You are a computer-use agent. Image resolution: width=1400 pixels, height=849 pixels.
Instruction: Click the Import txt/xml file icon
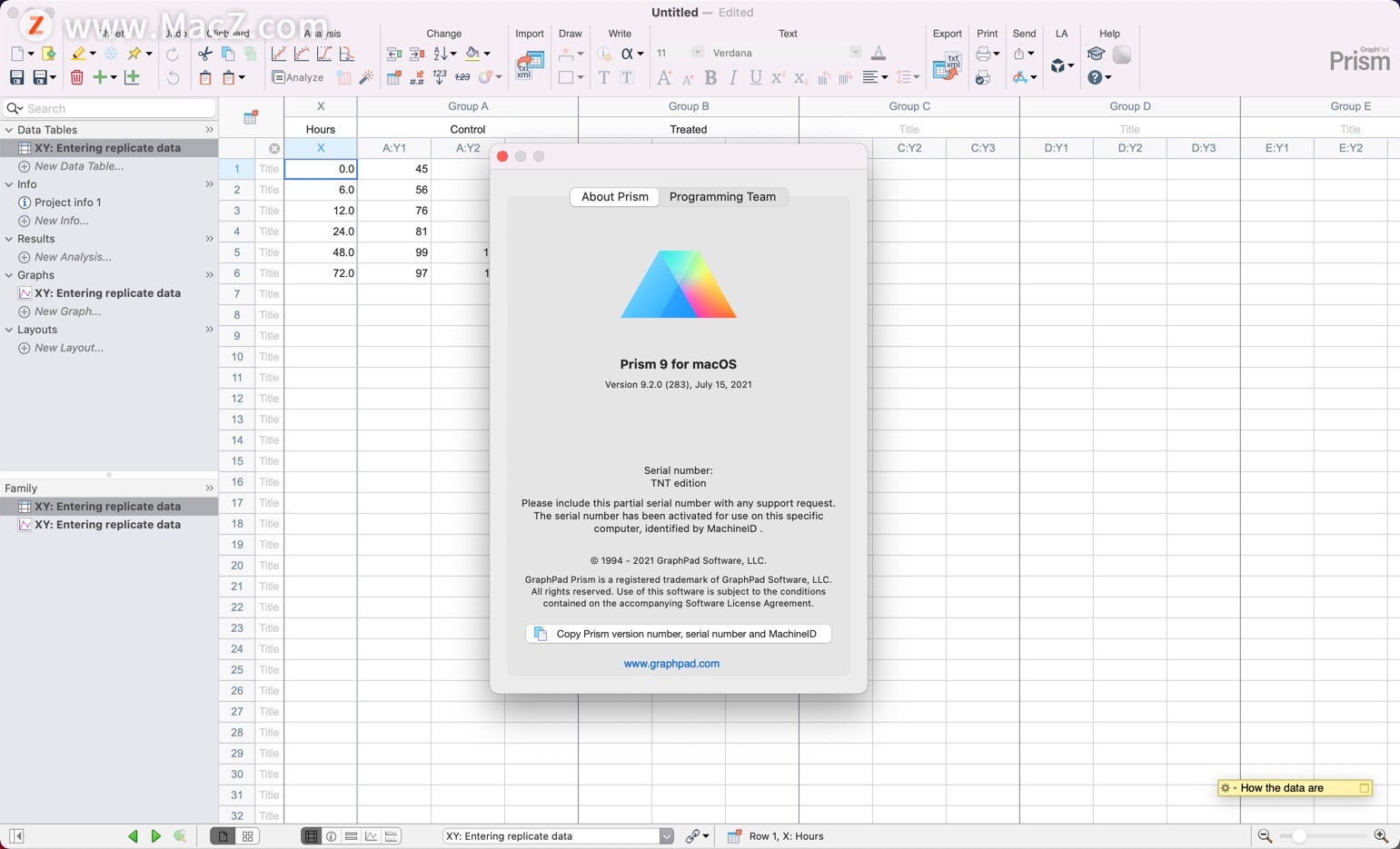coord(529,65)
